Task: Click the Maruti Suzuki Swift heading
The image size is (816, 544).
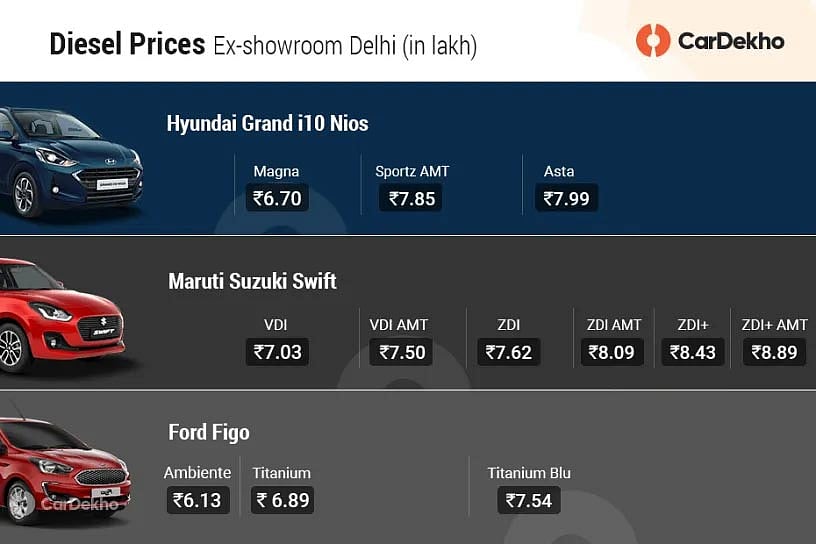Action: [252, 281]
